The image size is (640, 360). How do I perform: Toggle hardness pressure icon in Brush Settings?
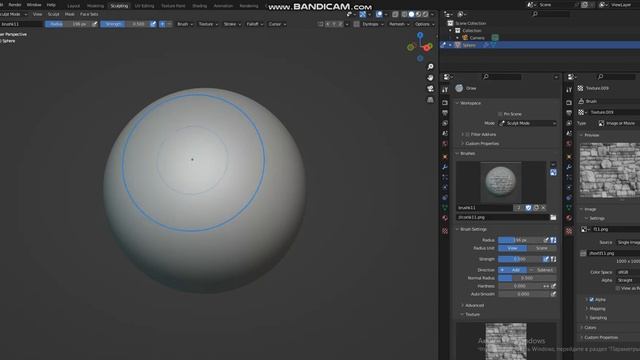(553, 286)
